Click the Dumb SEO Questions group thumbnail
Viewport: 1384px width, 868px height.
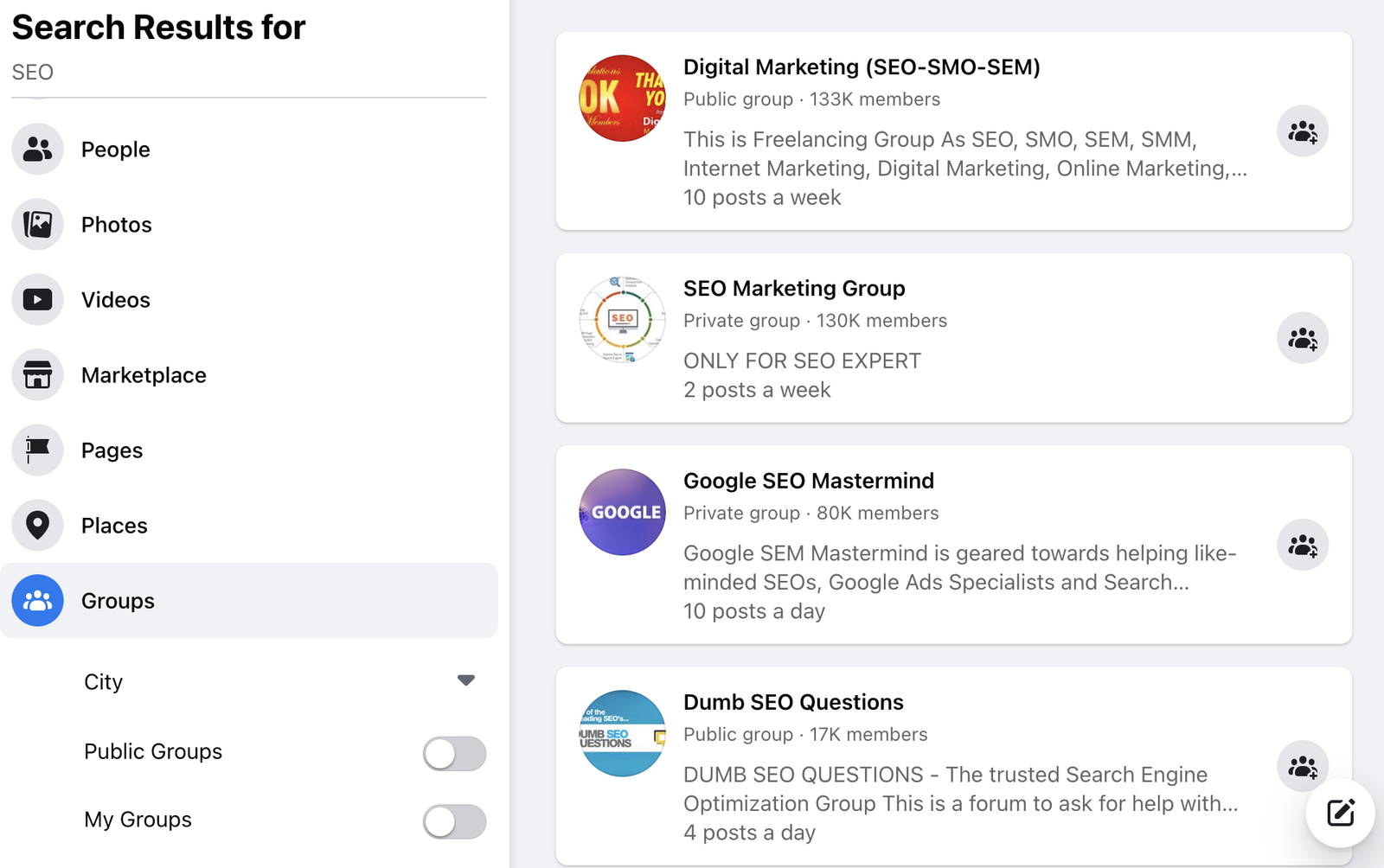click(621, 732)
